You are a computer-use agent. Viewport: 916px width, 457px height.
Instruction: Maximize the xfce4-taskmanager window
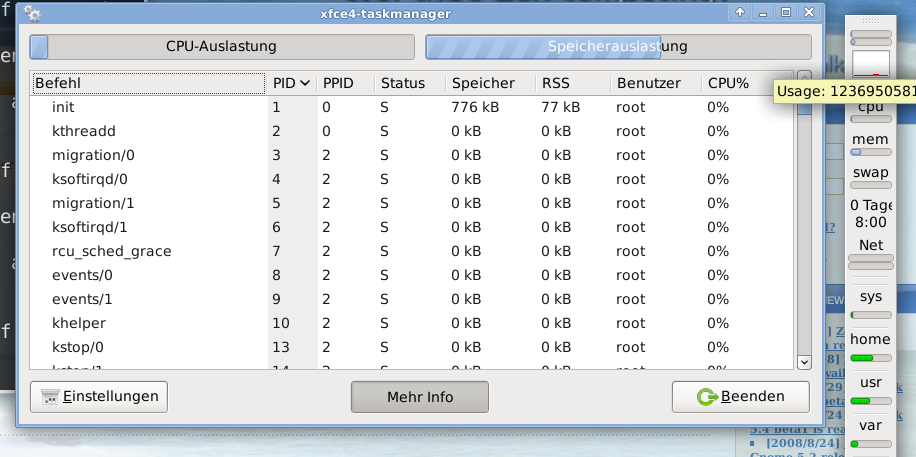(786, 13)
